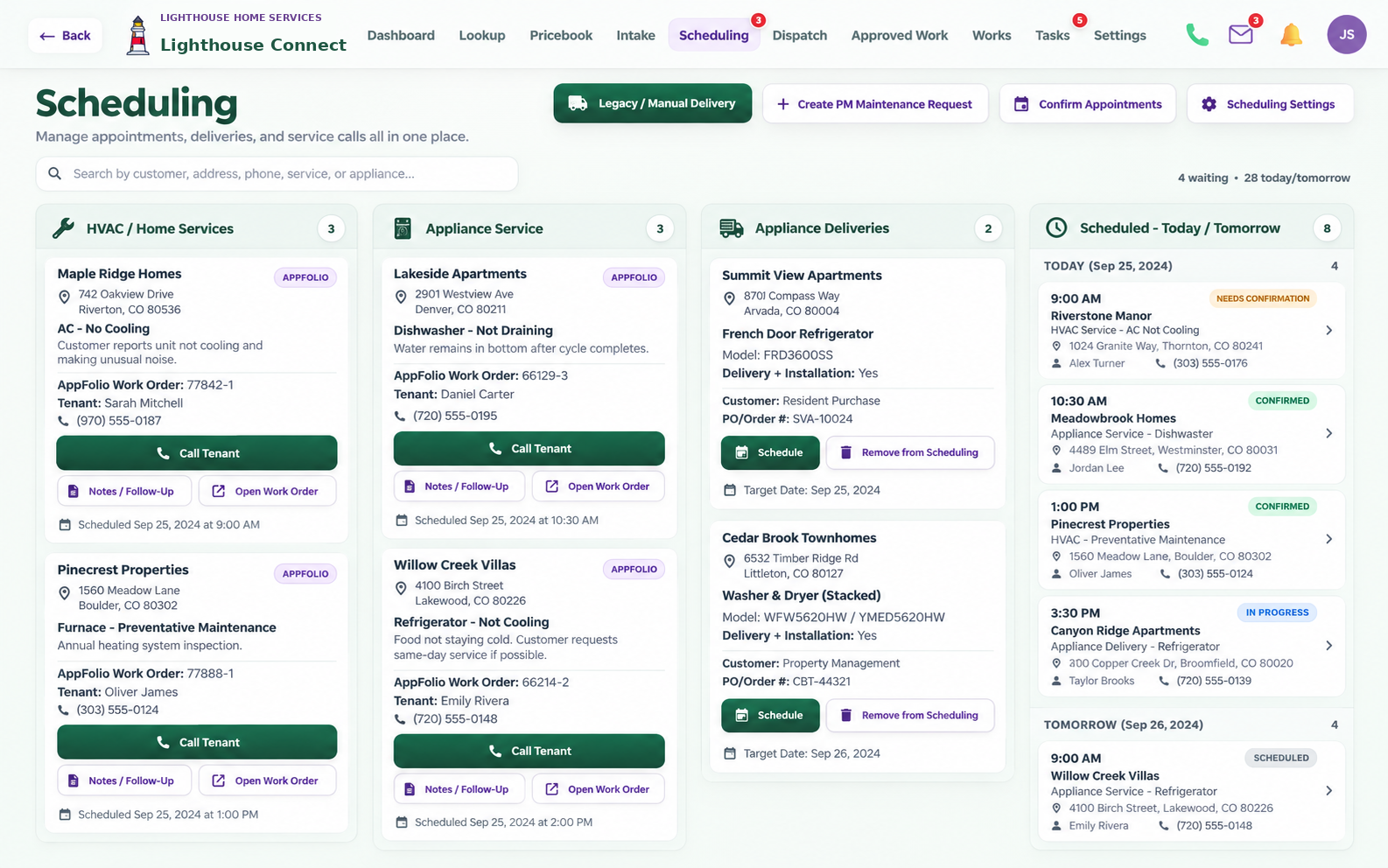
Task: Open the mail inbox icon
Action: click(x=1241, y=35)
